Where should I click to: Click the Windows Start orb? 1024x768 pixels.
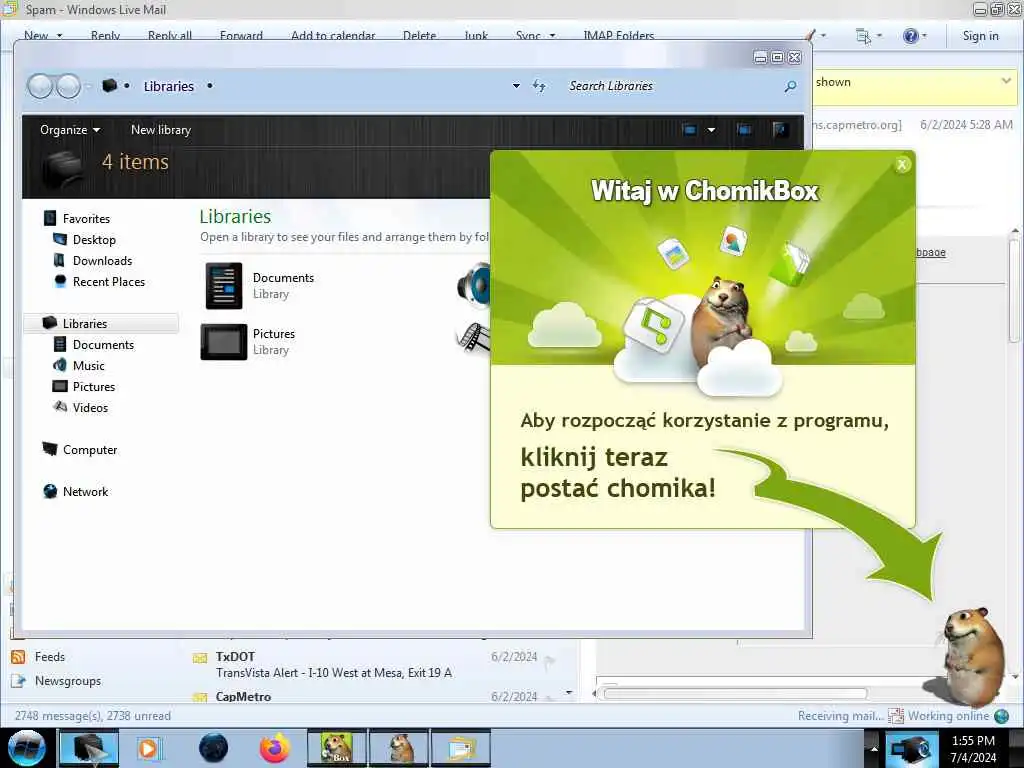click(x=27, y=748)
